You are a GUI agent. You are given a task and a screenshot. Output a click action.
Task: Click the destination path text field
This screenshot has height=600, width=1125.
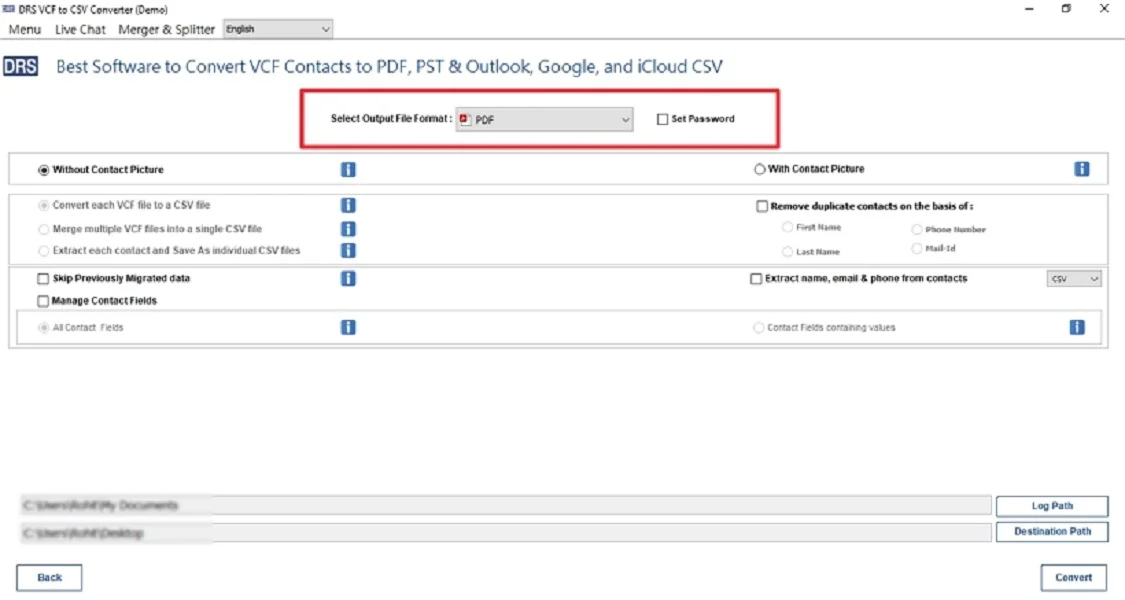click(x=506, y=533)
